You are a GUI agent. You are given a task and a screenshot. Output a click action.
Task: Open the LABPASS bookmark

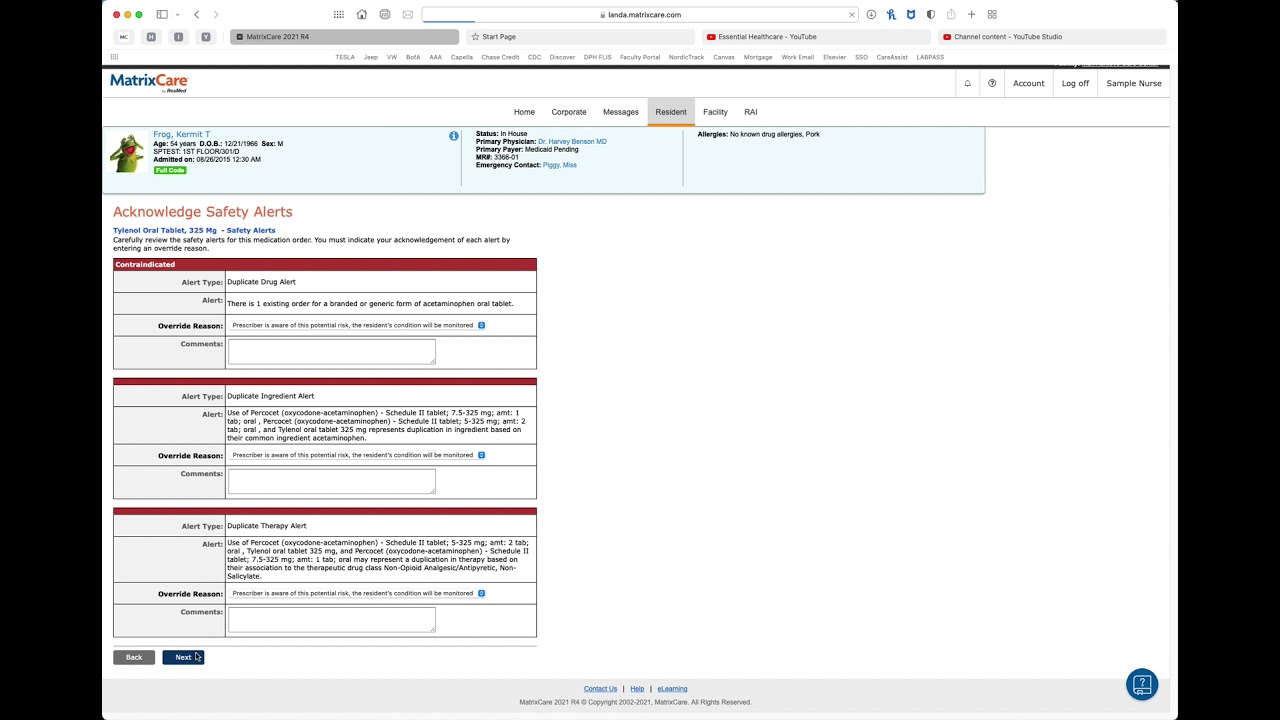[x=930, y=57]
